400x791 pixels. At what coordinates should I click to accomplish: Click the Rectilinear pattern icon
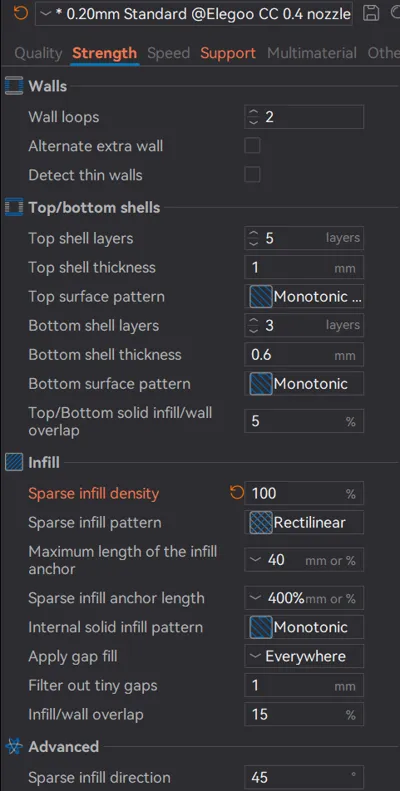[x=261, y=523]
